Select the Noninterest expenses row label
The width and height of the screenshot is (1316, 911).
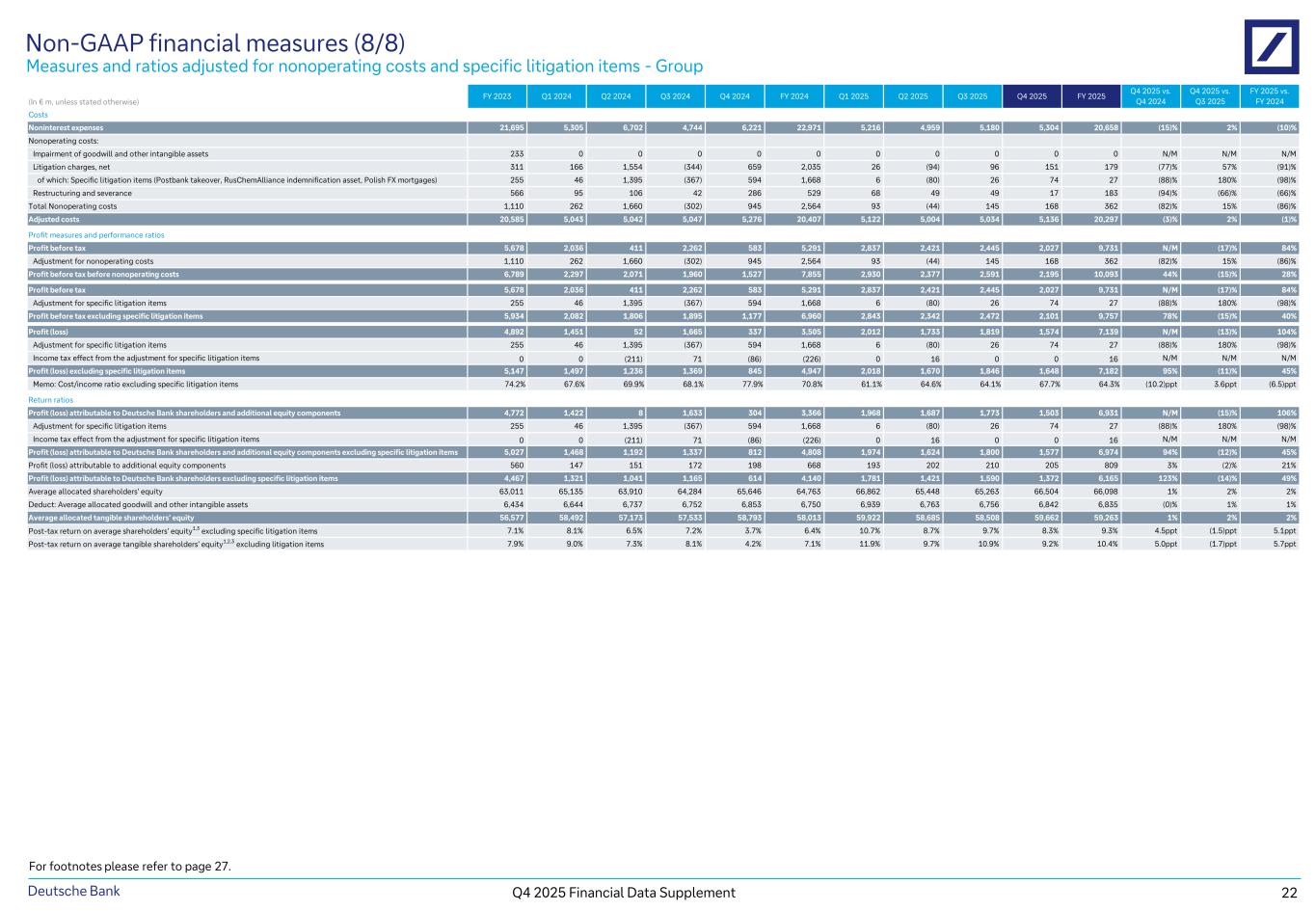(66, 127)
